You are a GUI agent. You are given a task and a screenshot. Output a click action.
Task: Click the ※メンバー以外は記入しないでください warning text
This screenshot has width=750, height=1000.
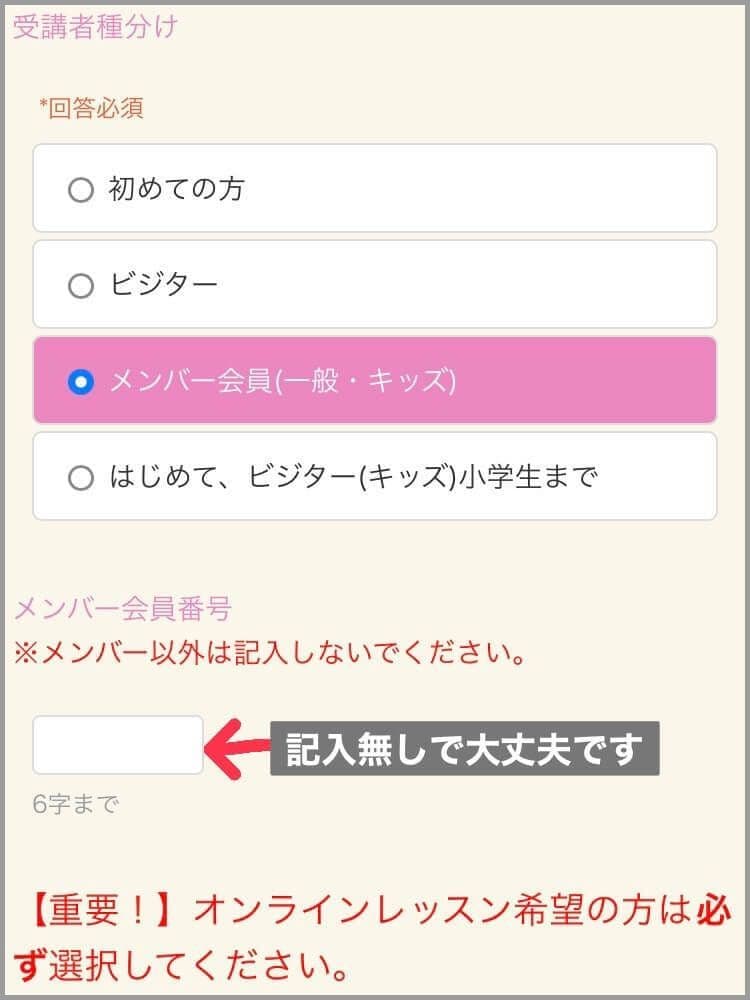(x=270, y=656)
